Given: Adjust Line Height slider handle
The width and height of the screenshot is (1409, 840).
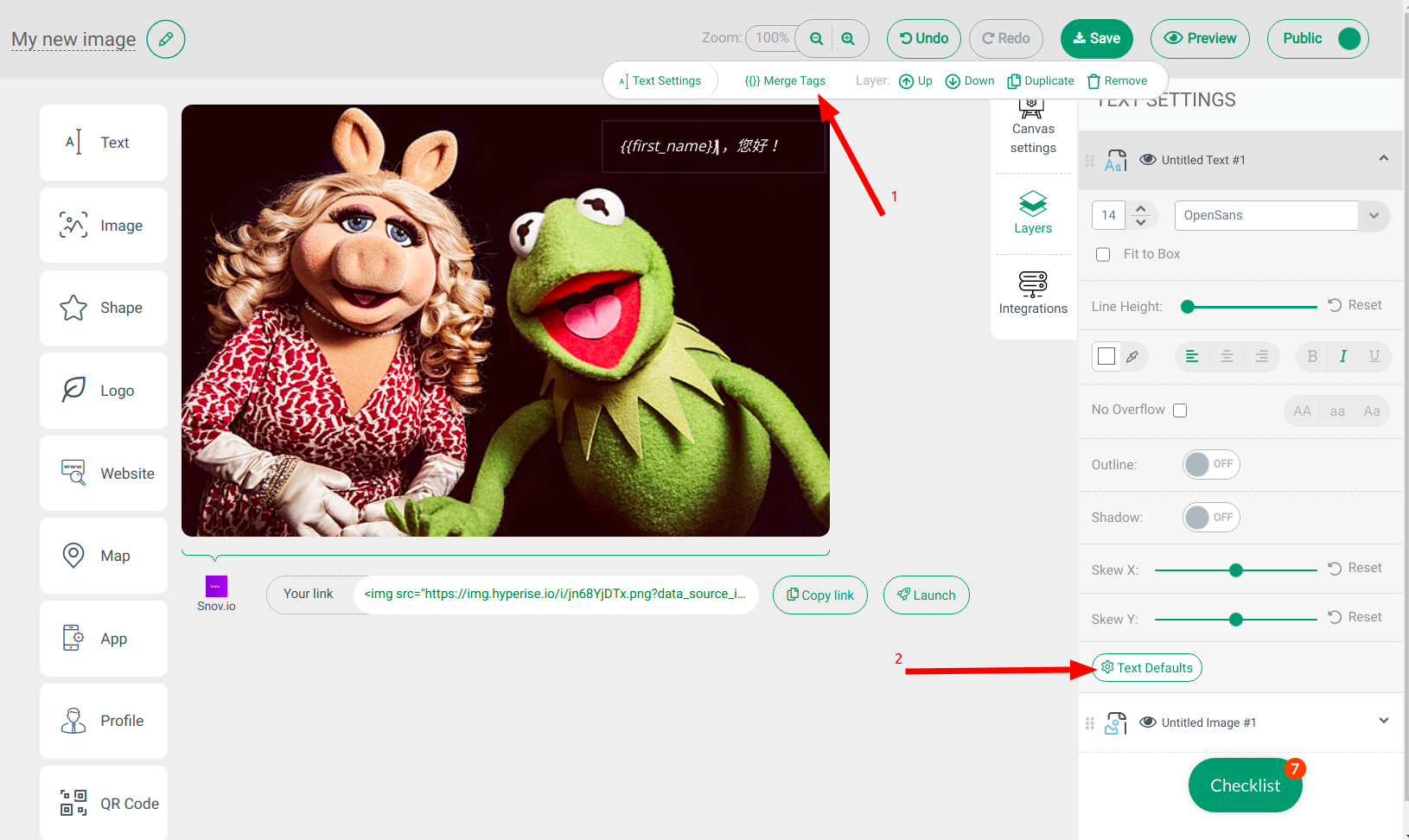Looking at the screenshot, I should 1188,307.
